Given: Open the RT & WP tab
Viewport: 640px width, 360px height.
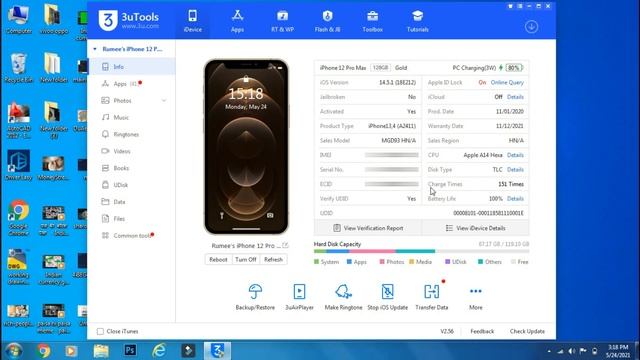Looking at the screenshot, I should (x=282, y=21).
